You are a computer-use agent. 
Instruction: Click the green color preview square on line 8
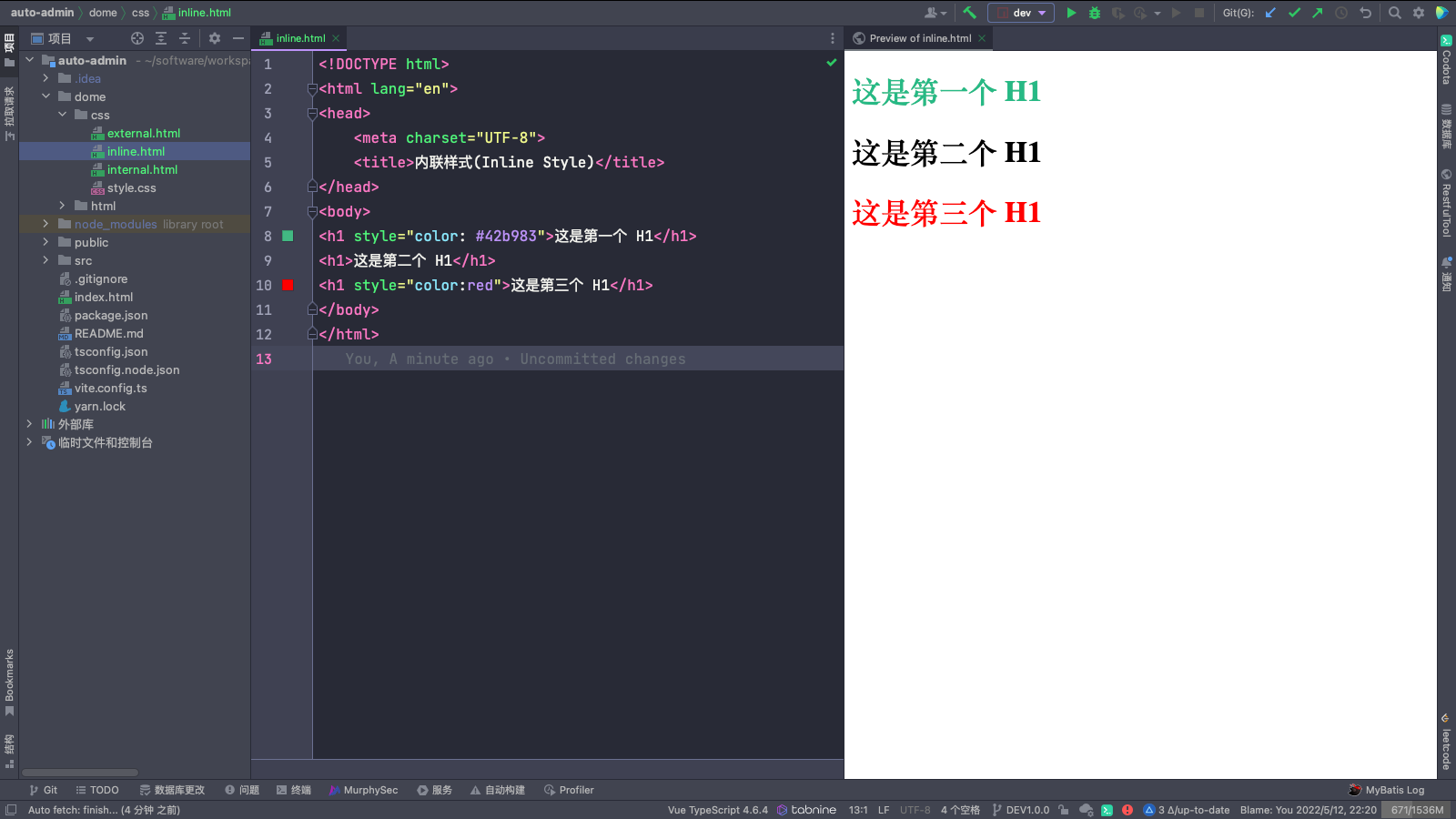coord(287,236)
